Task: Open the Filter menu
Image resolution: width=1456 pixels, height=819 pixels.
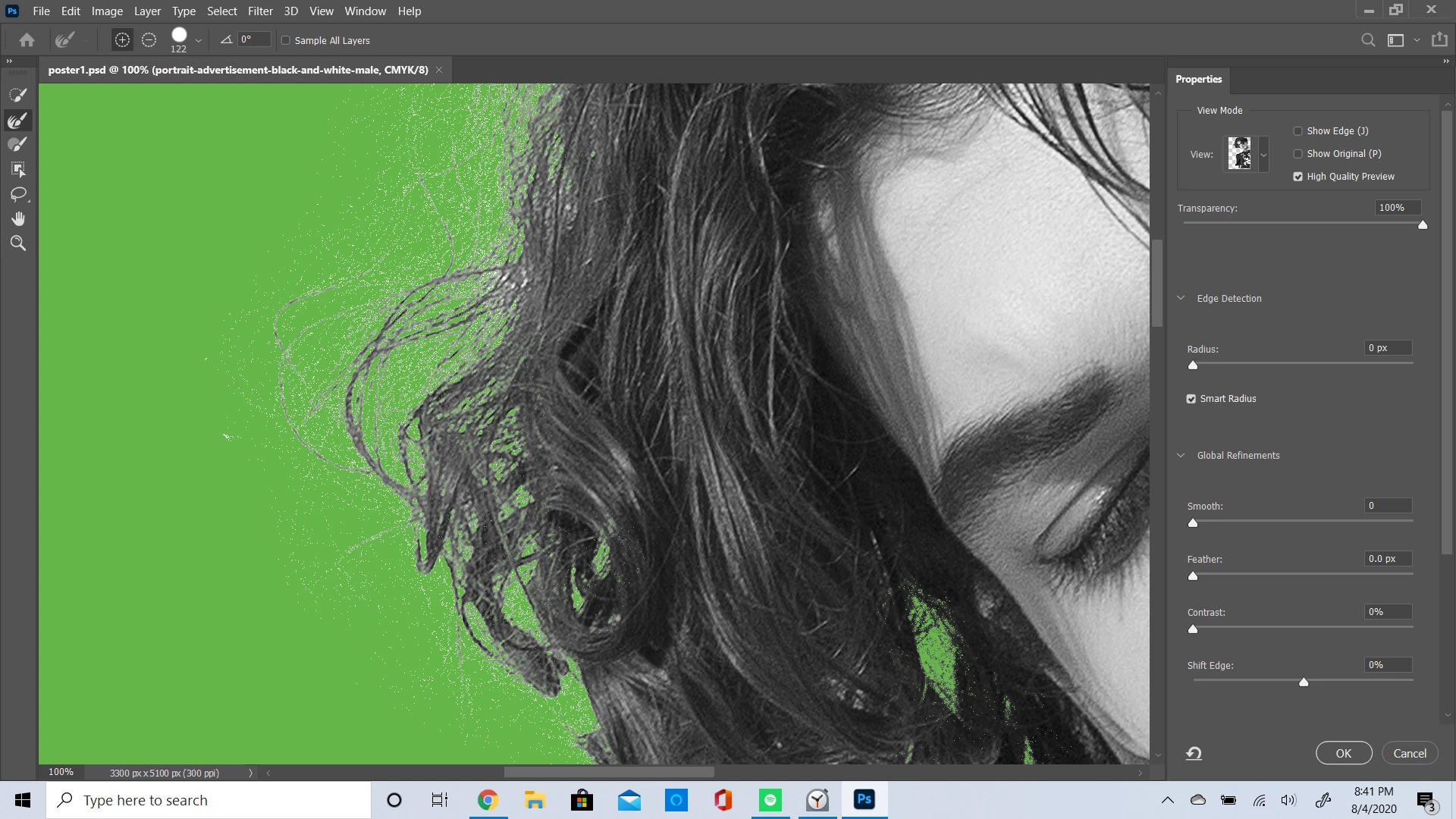Action: (x=259, y=11)
